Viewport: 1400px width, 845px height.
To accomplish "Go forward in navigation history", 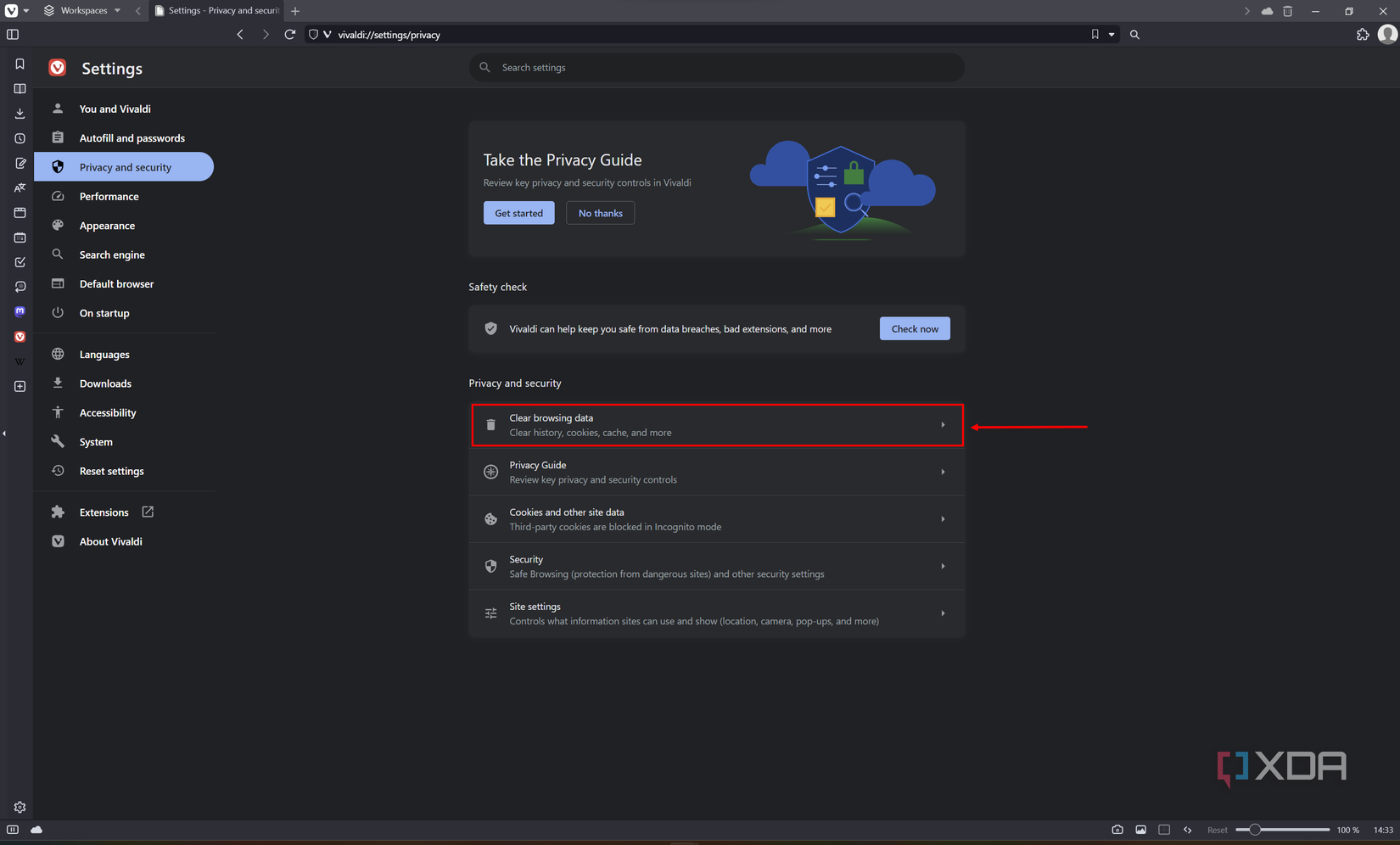I will tap(265, 35).
